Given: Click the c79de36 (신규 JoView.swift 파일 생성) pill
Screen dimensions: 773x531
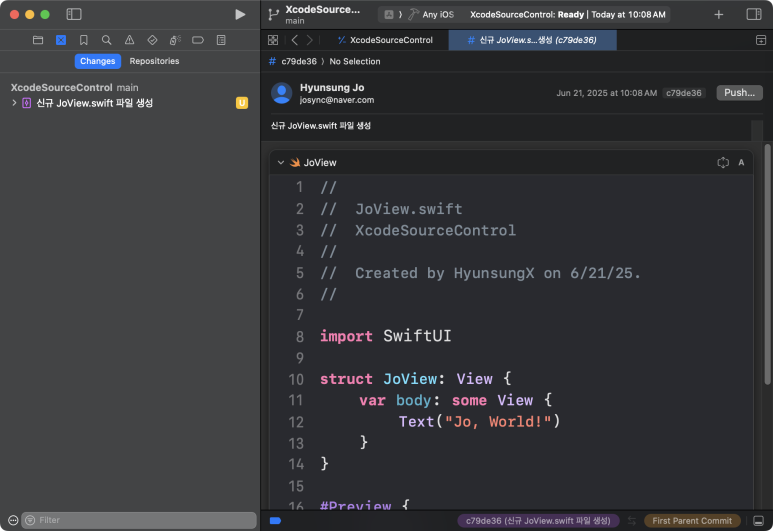Looking at the screenshot, I should click(538, 521).
